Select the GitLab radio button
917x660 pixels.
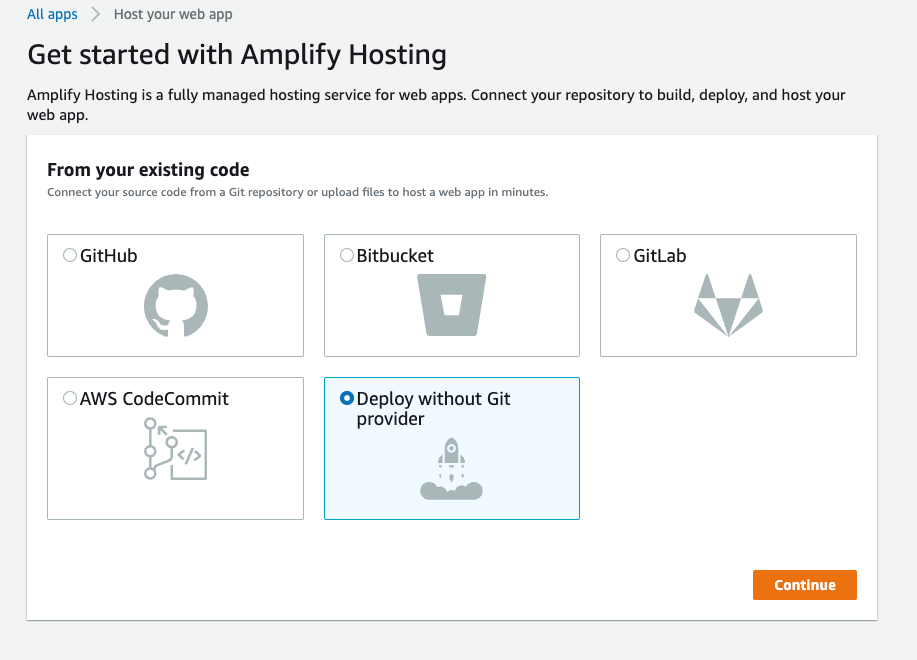pyautogui.click(x=622, y=255)
